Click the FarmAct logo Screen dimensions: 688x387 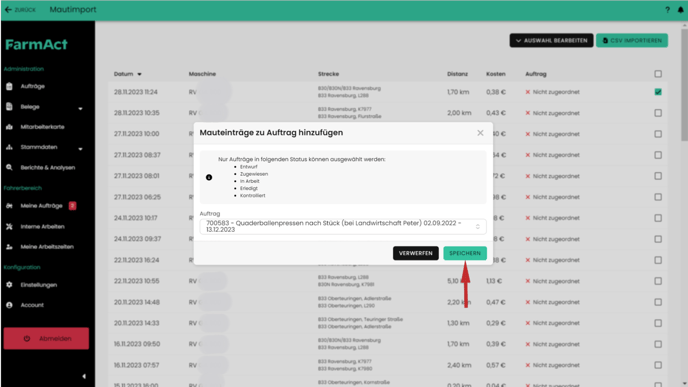(x=36, y=44)
